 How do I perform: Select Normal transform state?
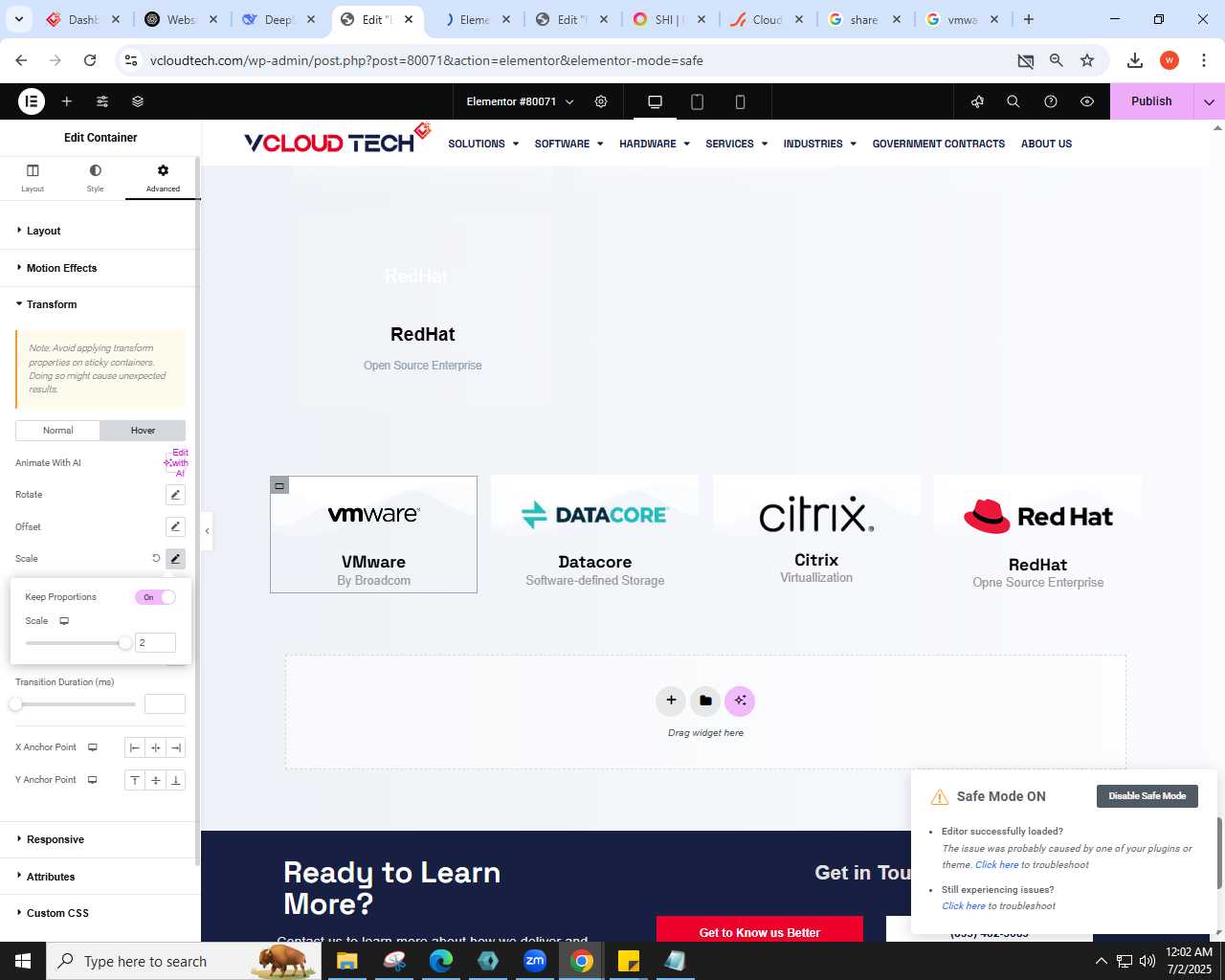58,431
